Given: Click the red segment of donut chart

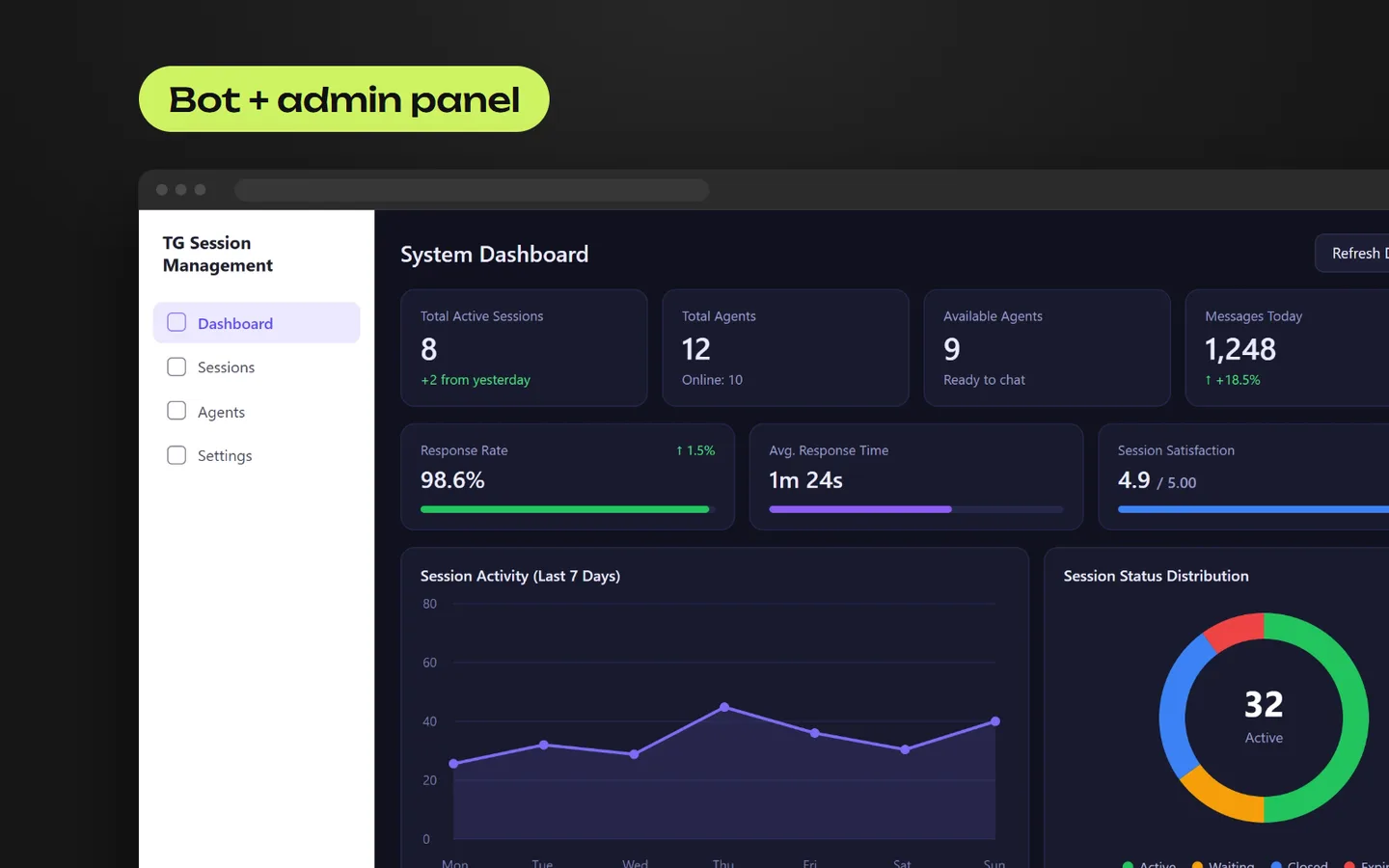Looking at the screenshot, I should 1237,630.
